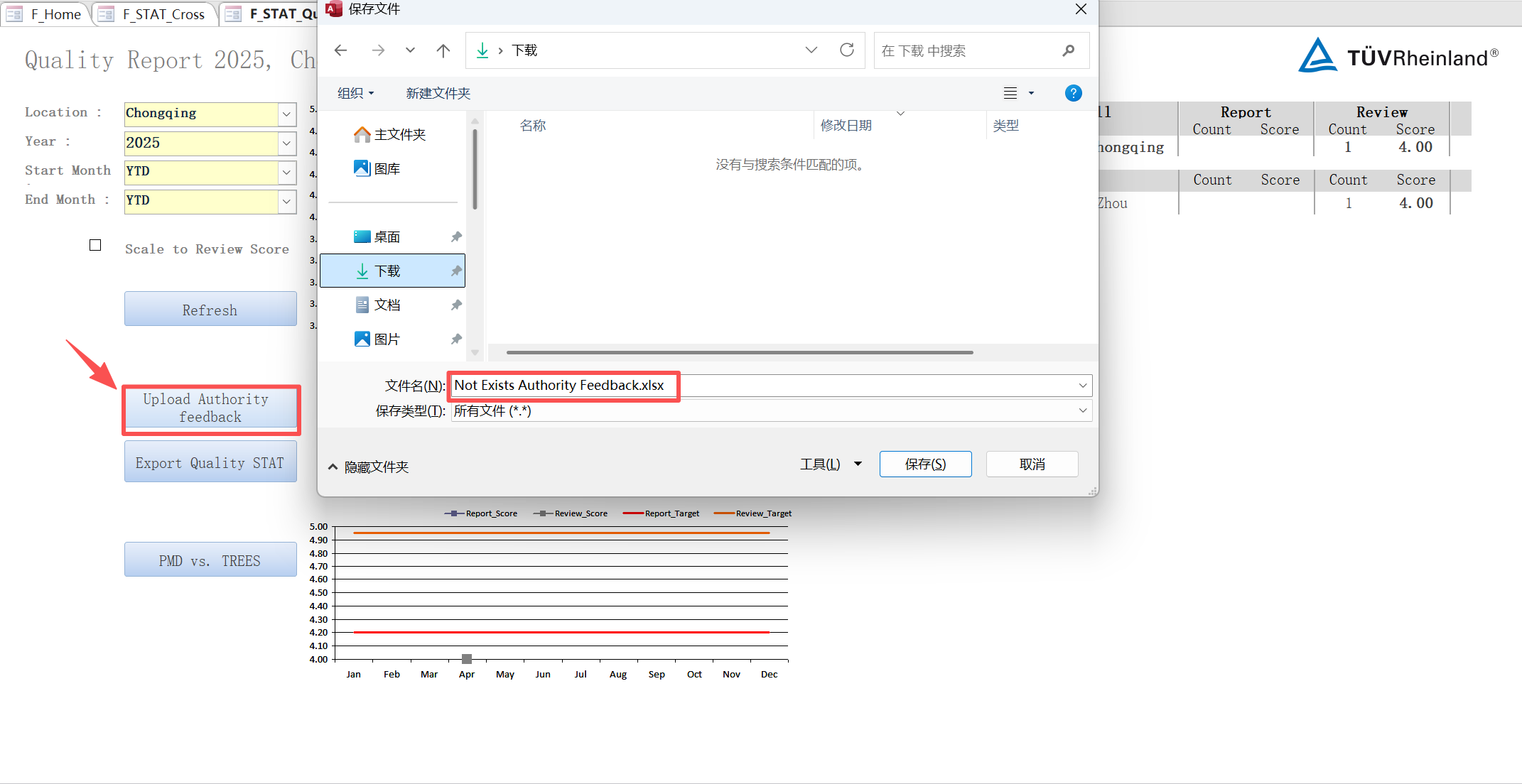This screenshot has height=784, width=1522.
Task: Navigate back using the back arrow
Action: tap(341, 50)
